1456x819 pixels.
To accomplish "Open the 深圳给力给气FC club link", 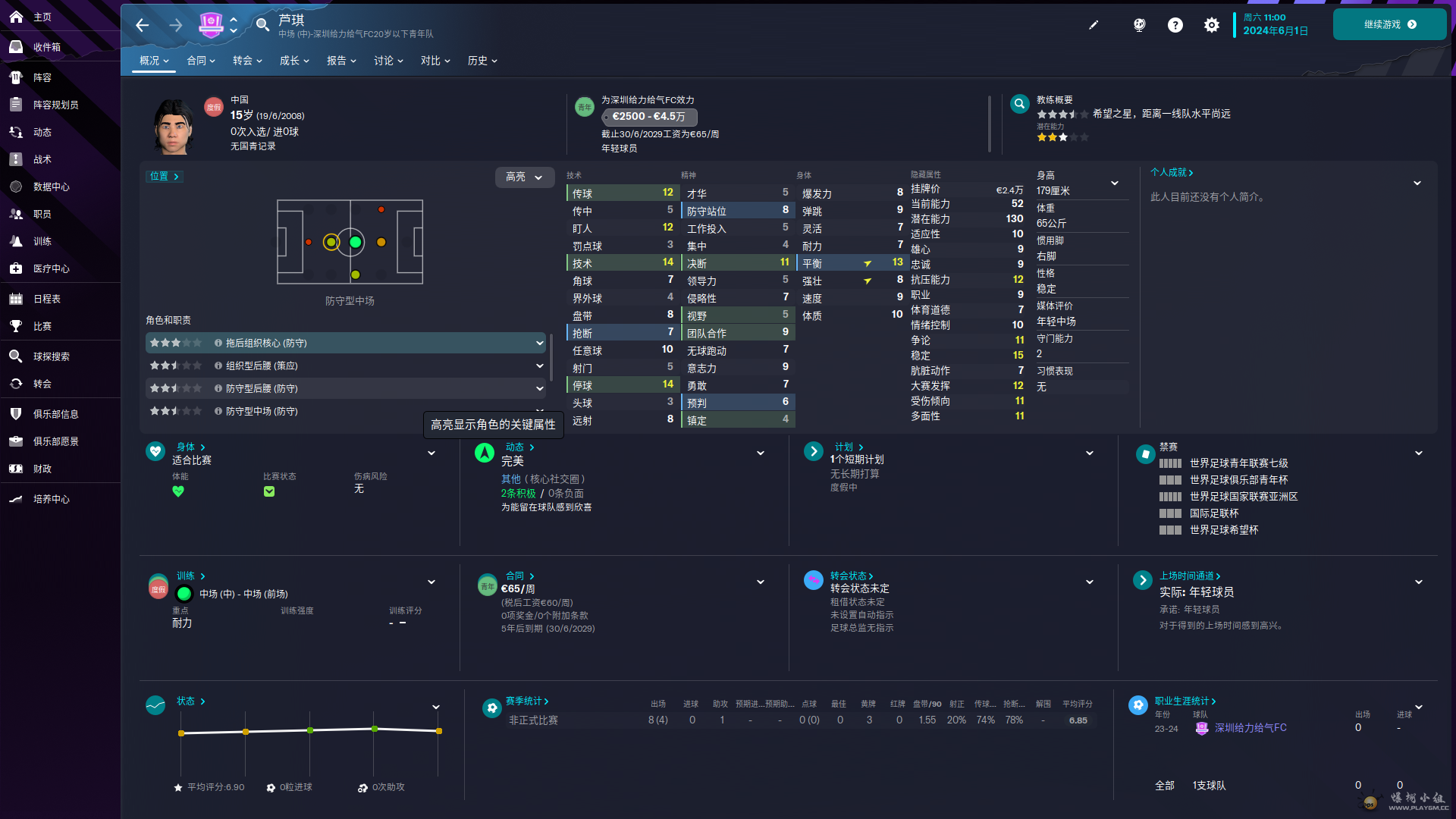I will 1250,727.
